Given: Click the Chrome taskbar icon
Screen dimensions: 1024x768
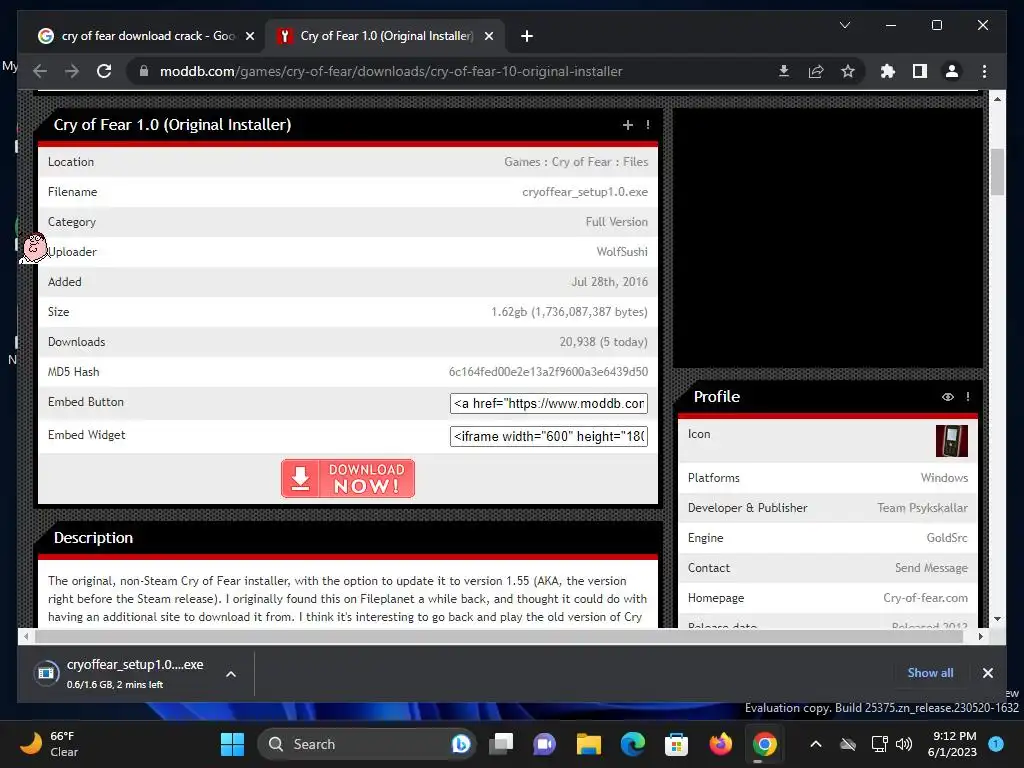Looking at the screenshot, I should (764, 744).
